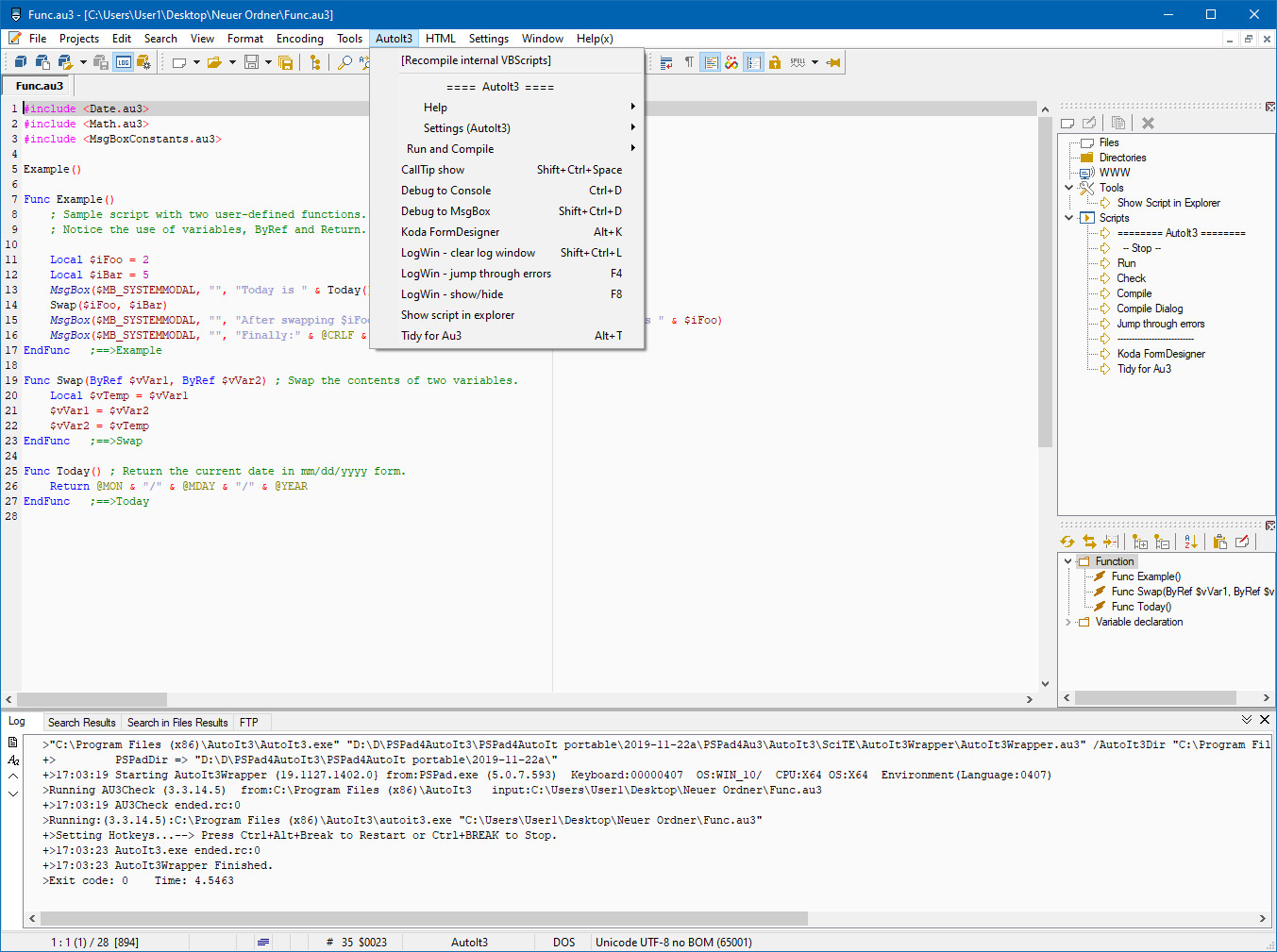Click the C++ syntax highlighter icon
This screenshot has height=952, width=1277.
click(x=731, y=62)
